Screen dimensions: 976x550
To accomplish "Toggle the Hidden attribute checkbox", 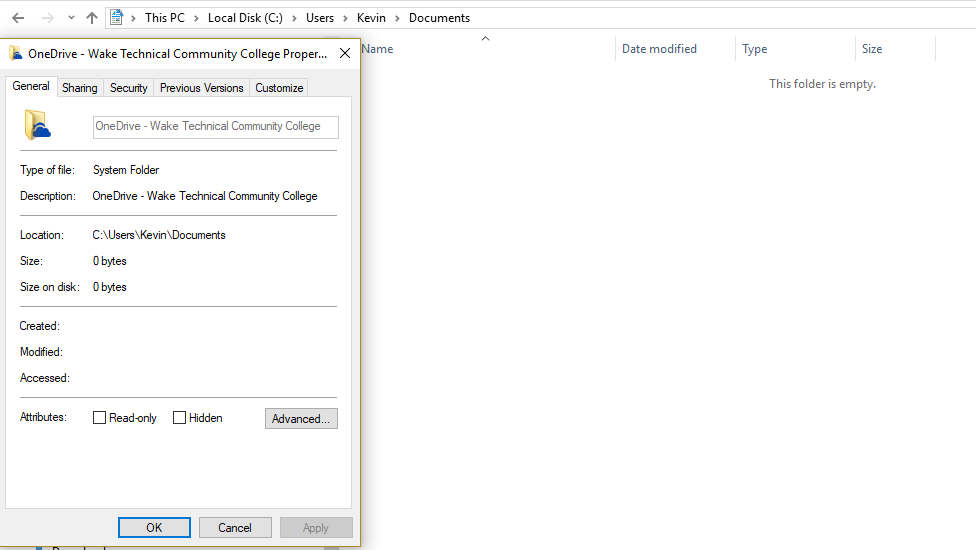I will point(179,417).
